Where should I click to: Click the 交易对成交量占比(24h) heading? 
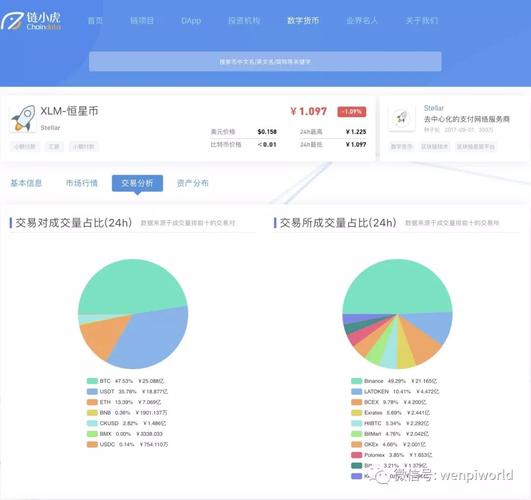73,223
